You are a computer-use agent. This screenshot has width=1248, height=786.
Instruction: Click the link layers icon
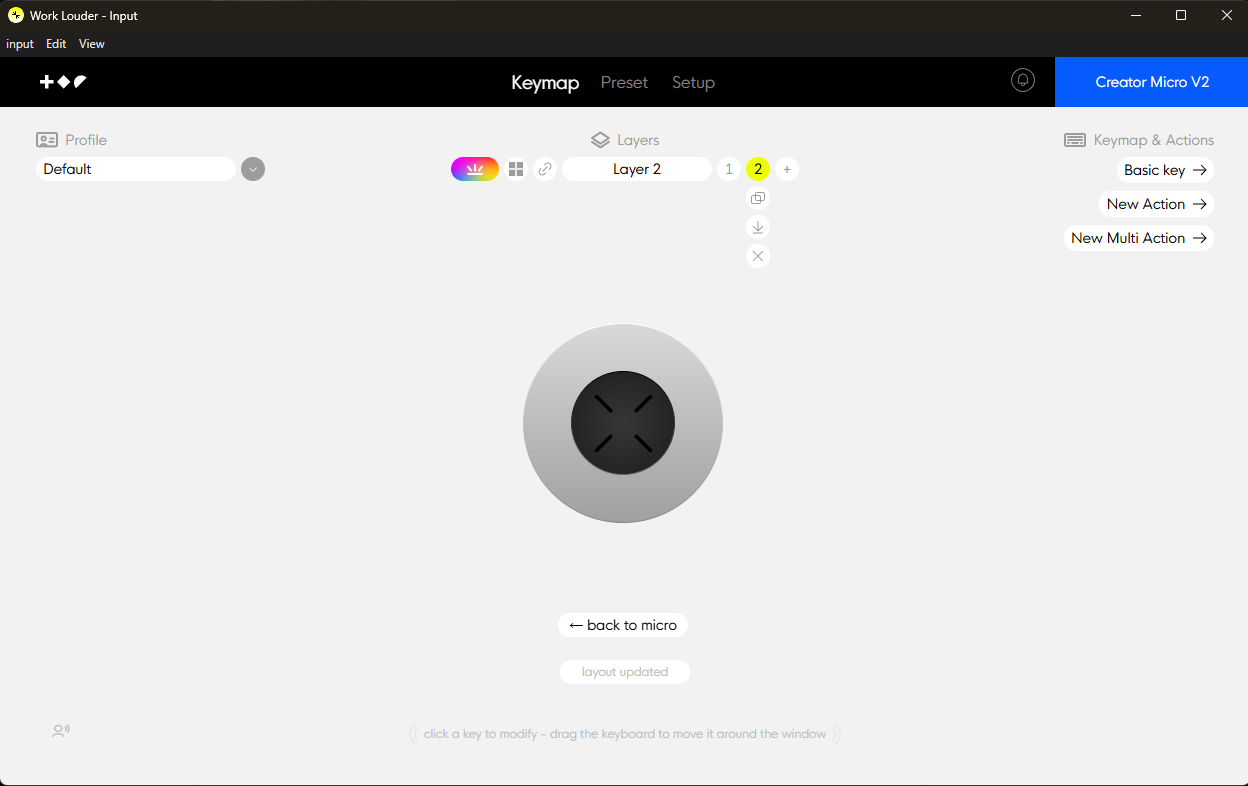click(x=545, y=169)
